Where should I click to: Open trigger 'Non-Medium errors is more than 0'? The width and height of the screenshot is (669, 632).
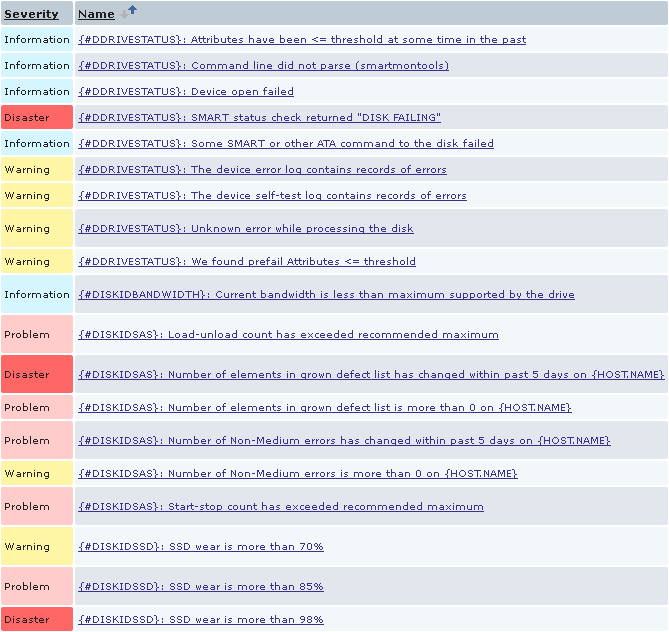point(298,474)
